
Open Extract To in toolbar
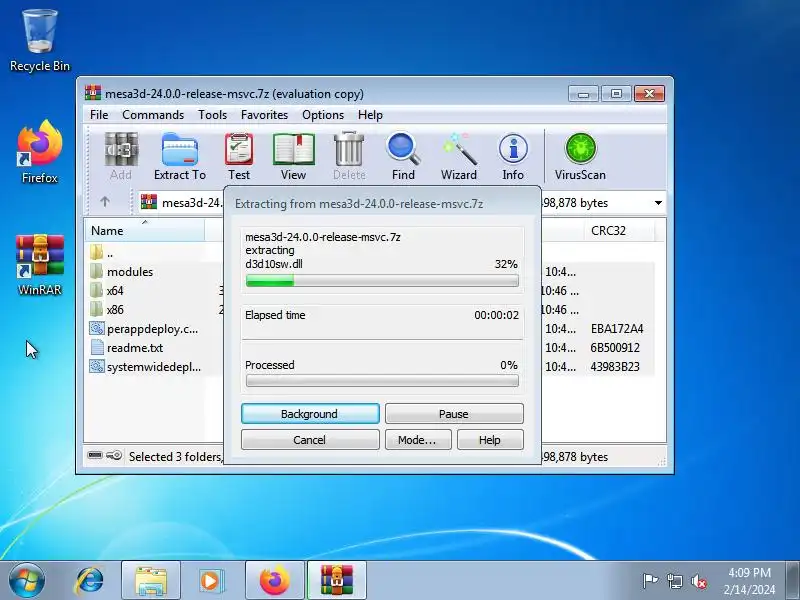pyautogui.click(x=180, y=156)
